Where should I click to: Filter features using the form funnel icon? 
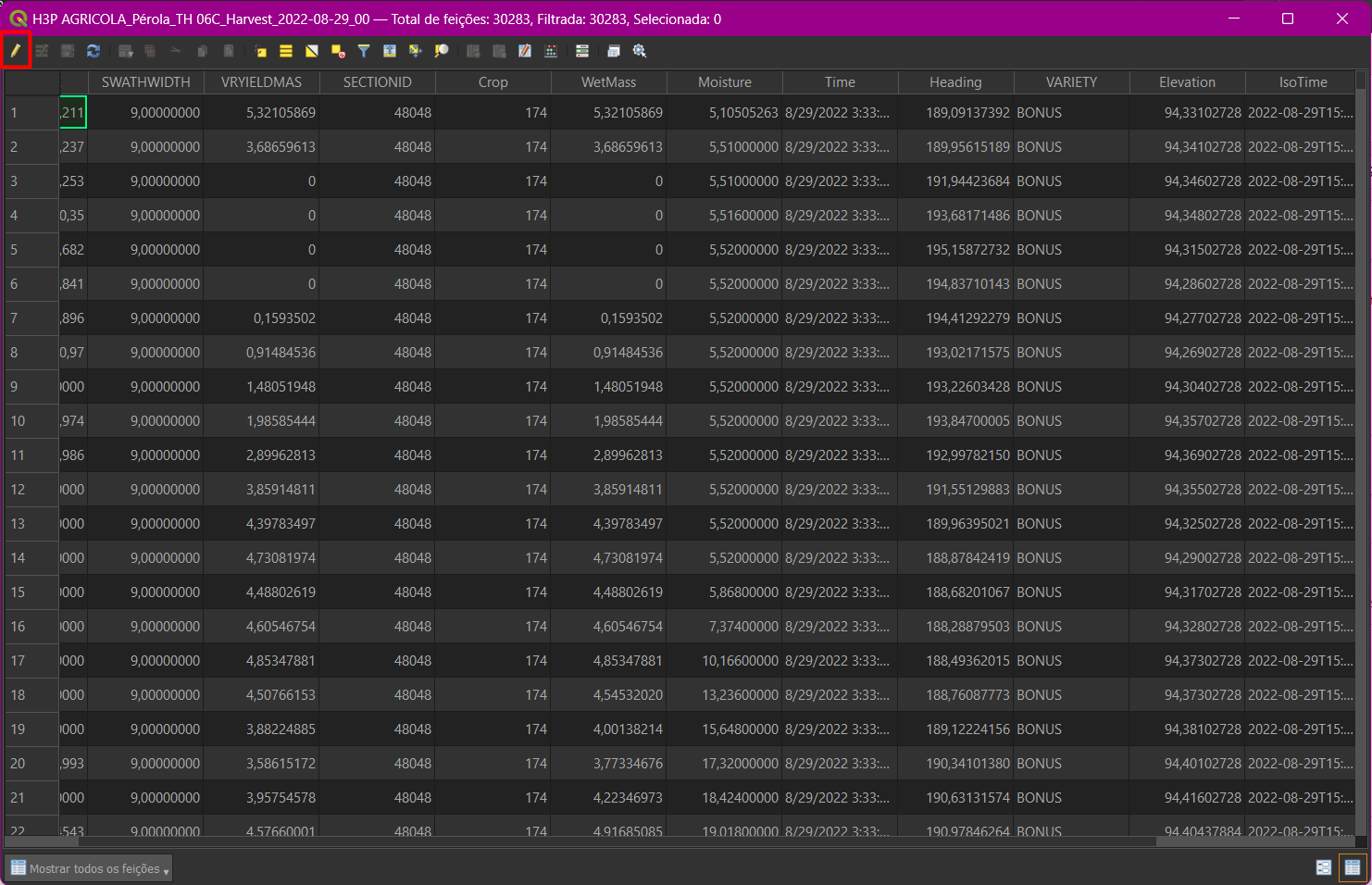(364, 51)
